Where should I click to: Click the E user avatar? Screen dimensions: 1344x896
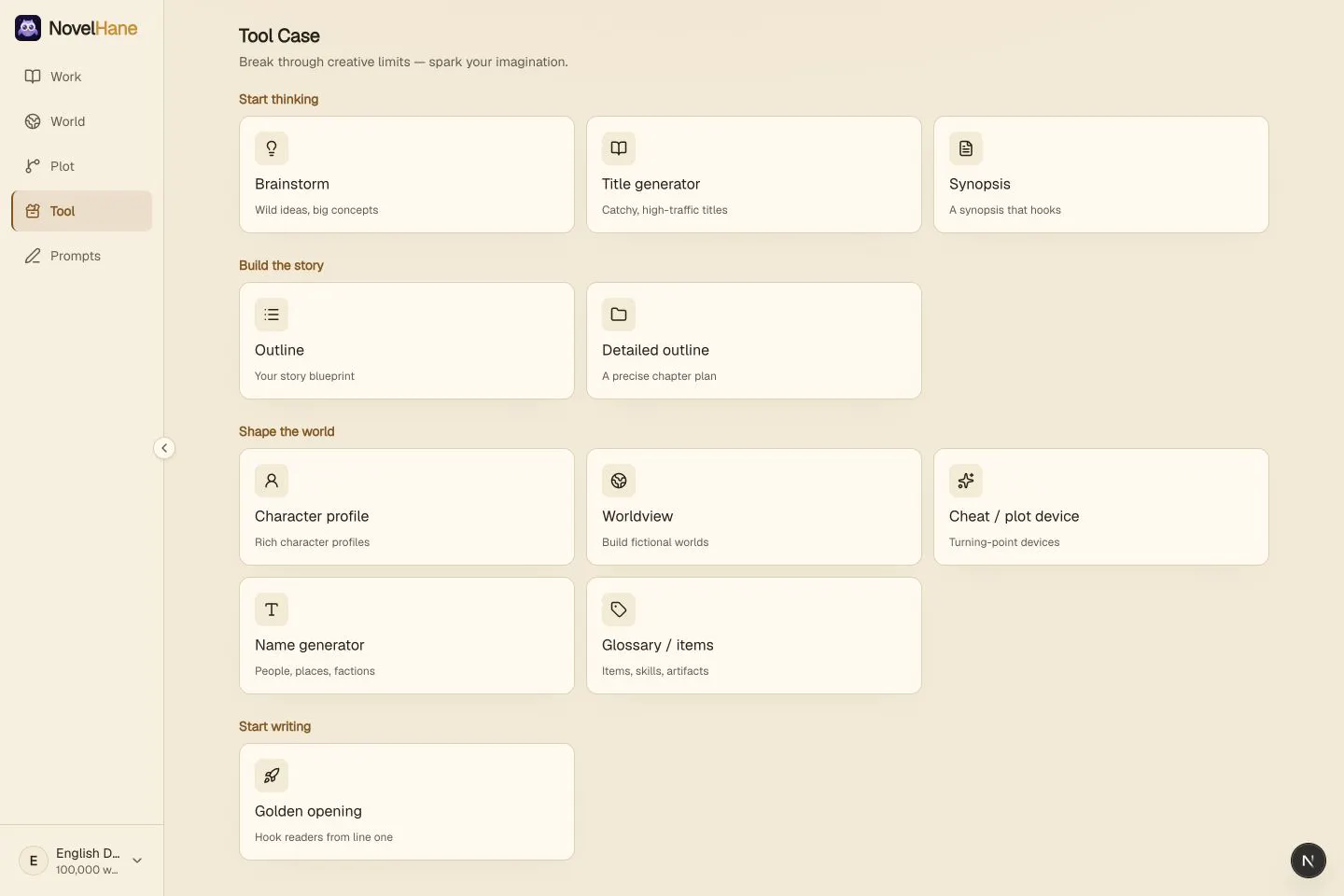(34, 861)
